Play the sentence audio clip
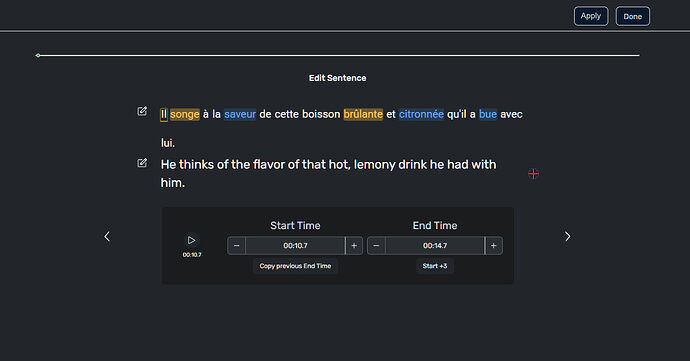Viewport: 690px width, 361px height. coord(191,240)
